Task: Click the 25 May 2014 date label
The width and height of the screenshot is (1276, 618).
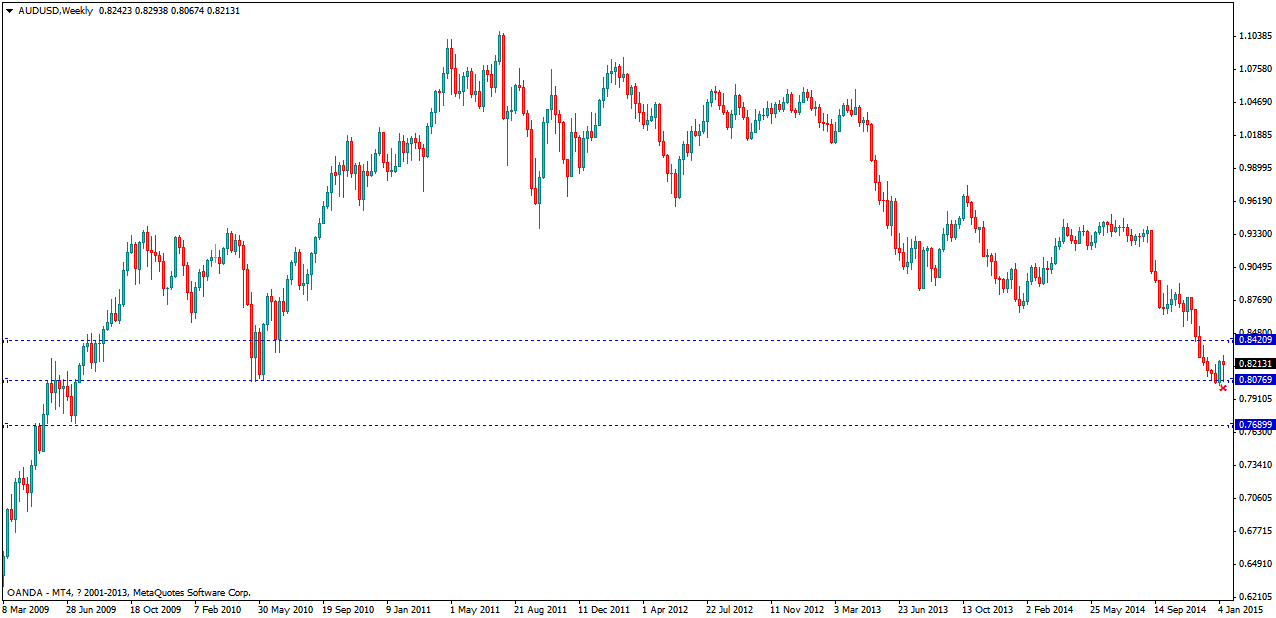Action: coord(1117,609)
